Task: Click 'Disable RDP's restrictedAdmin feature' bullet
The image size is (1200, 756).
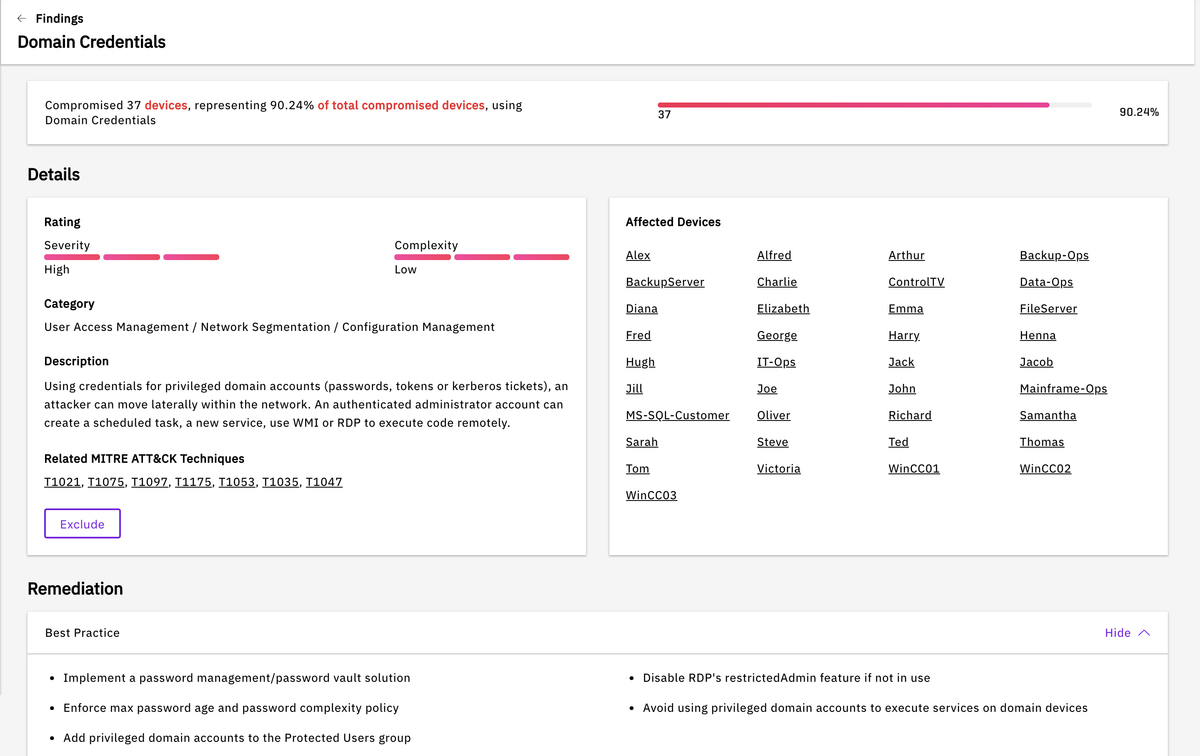Action: (x=786, y=678)
